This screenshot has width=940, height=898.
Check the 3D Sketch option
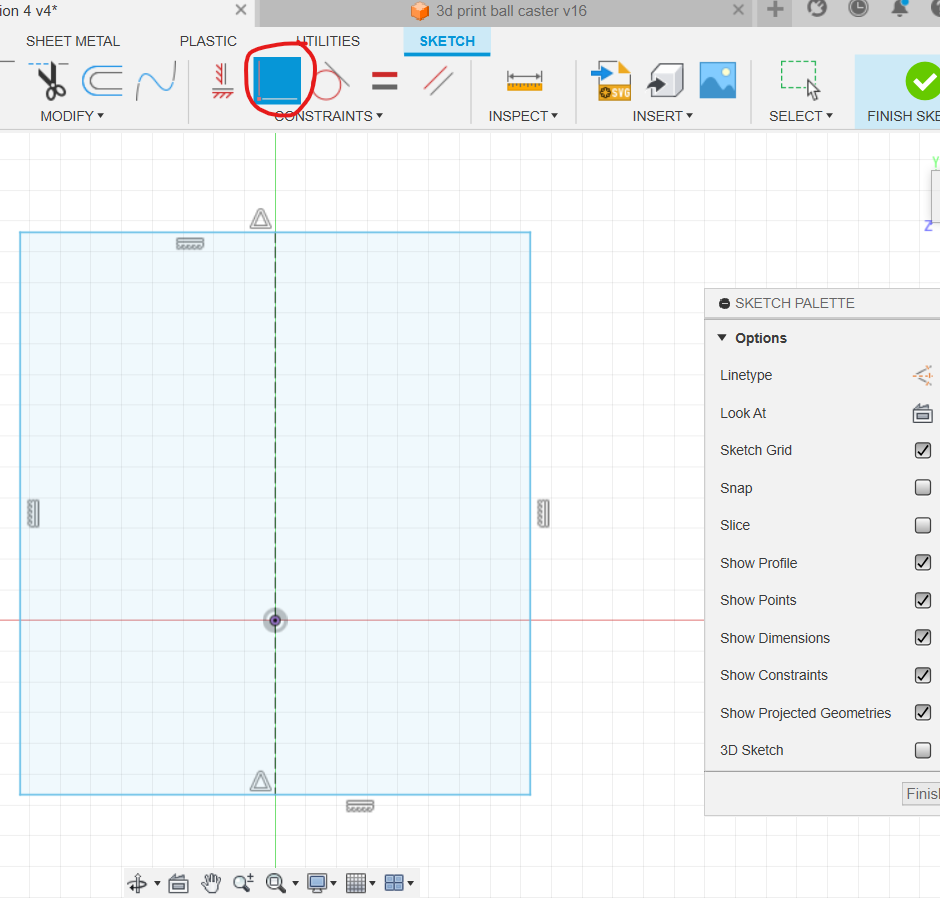click(x=923, y=750)
